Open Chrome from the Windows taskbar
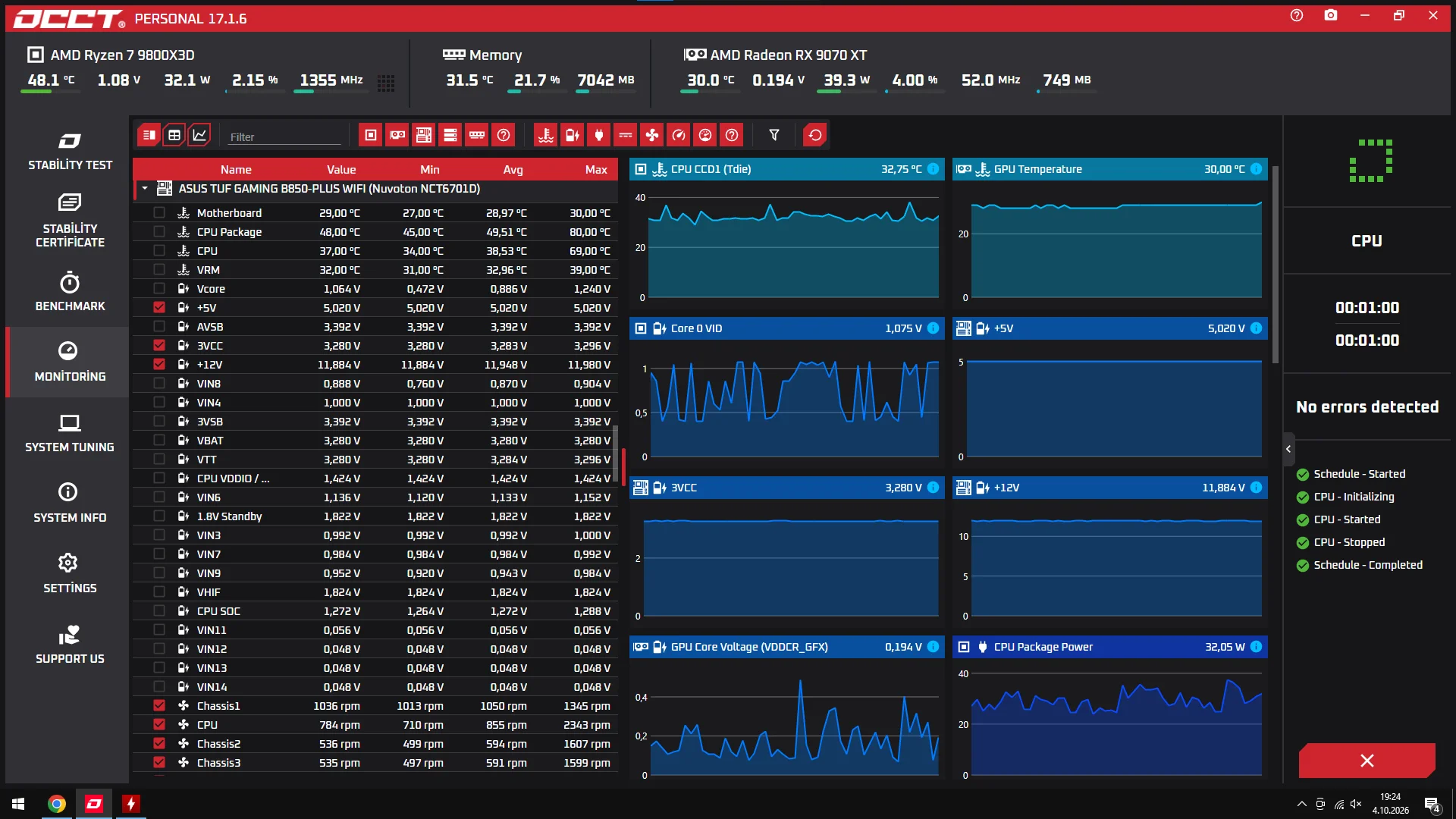 tap(57, 804)
